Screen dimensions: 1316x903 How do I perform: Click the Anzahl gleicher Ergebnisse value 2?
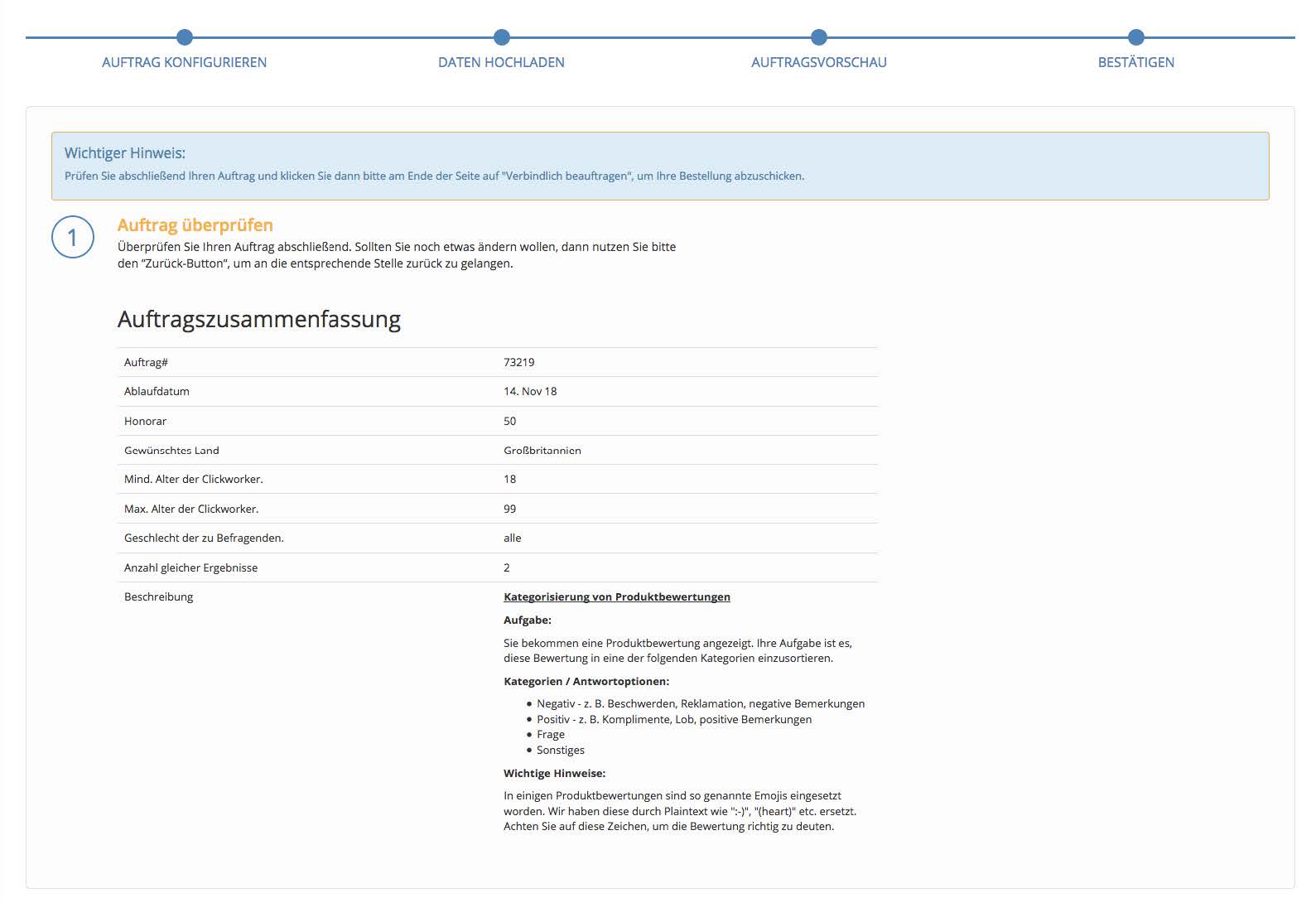tap(507, 567)
